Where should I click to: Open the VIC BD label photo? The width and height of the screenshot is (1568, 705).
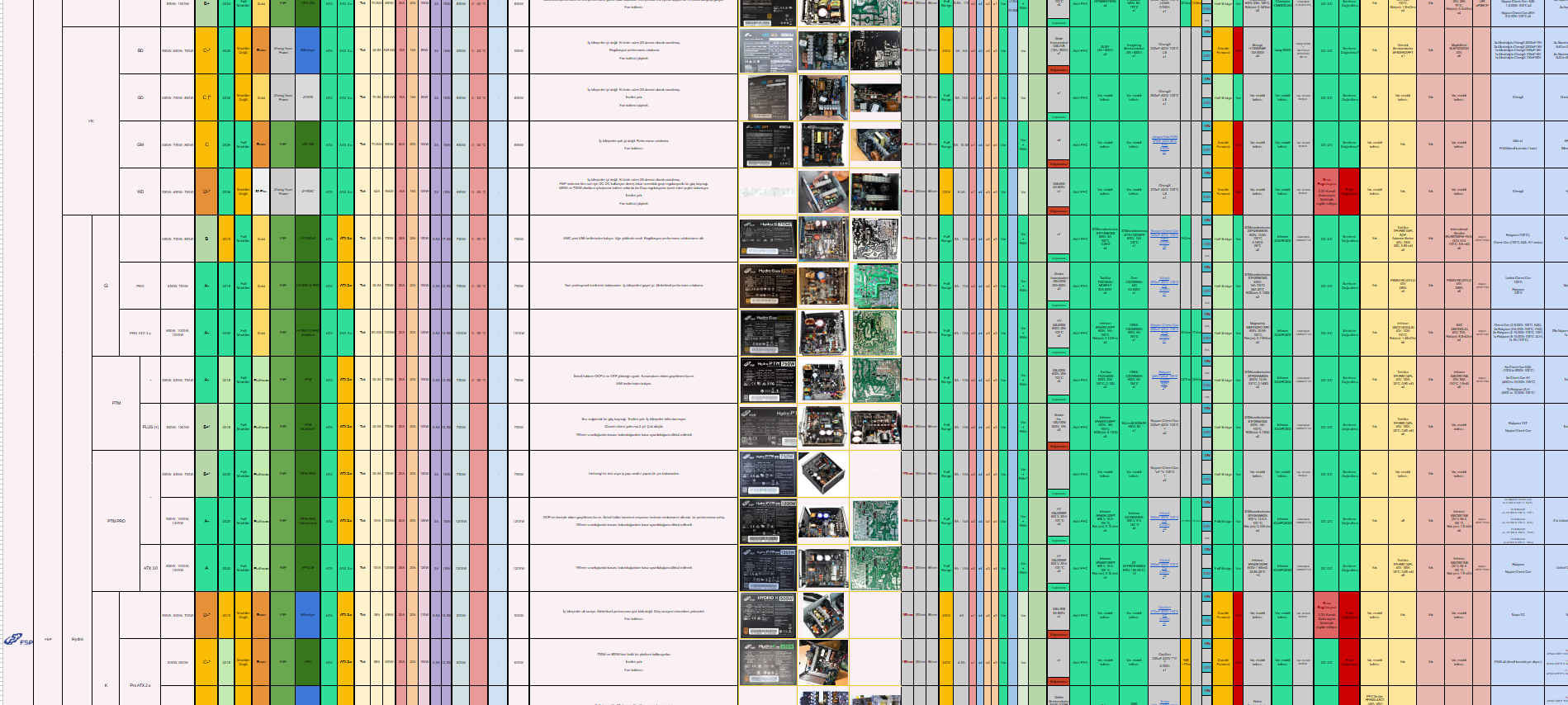pos(768,51)
